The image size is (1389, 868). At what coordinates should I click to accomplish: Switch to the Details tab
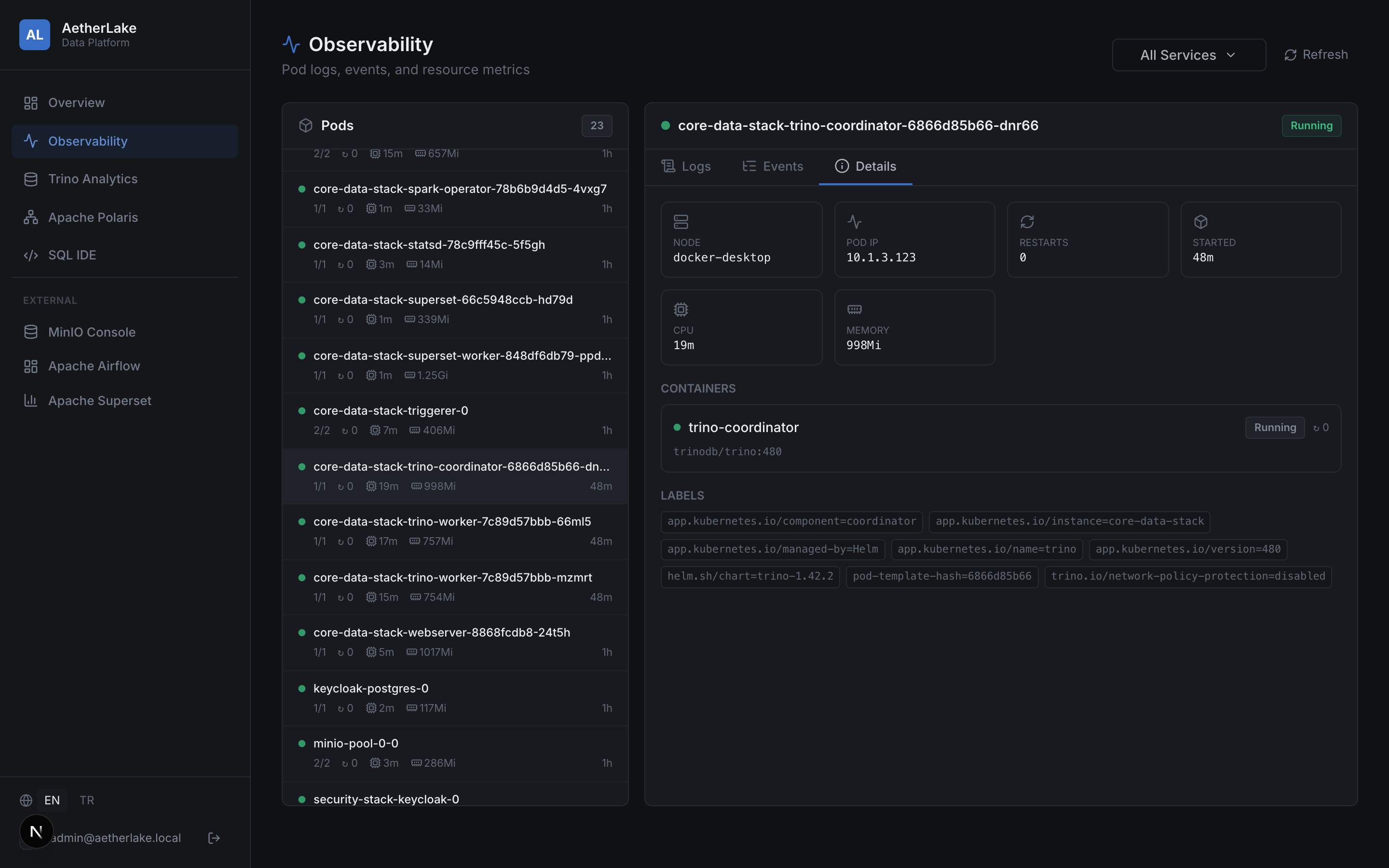pyautogui.click(x=866, y=166)
